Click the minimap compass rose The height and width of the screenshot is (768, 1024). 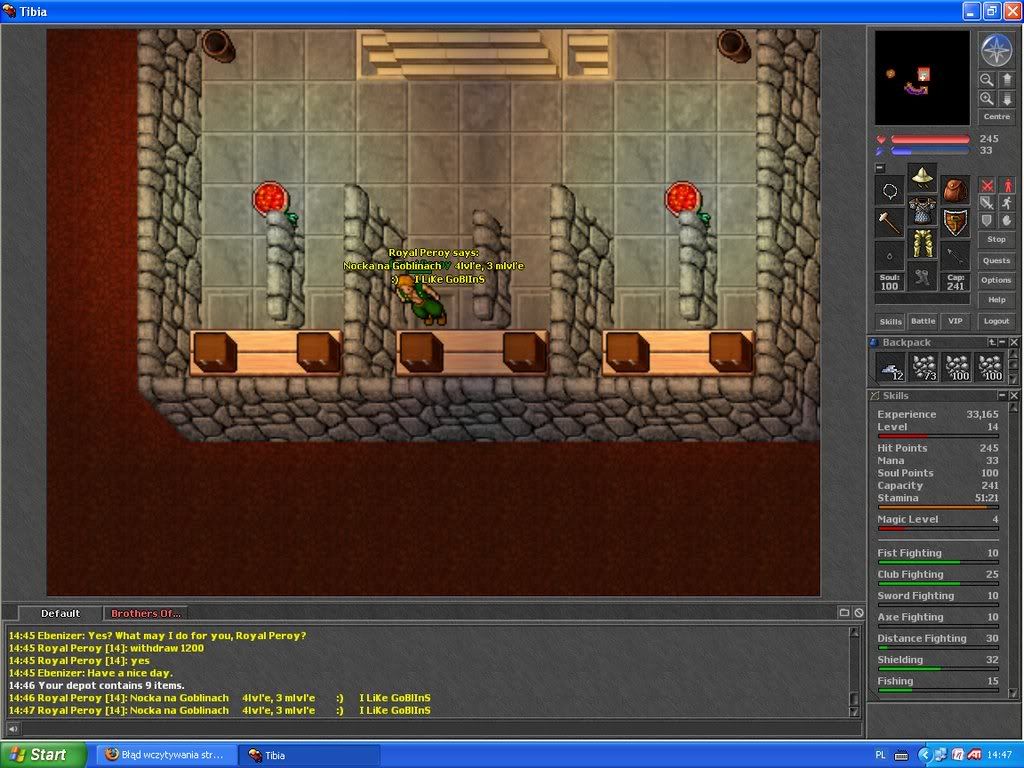click(996, 50)
